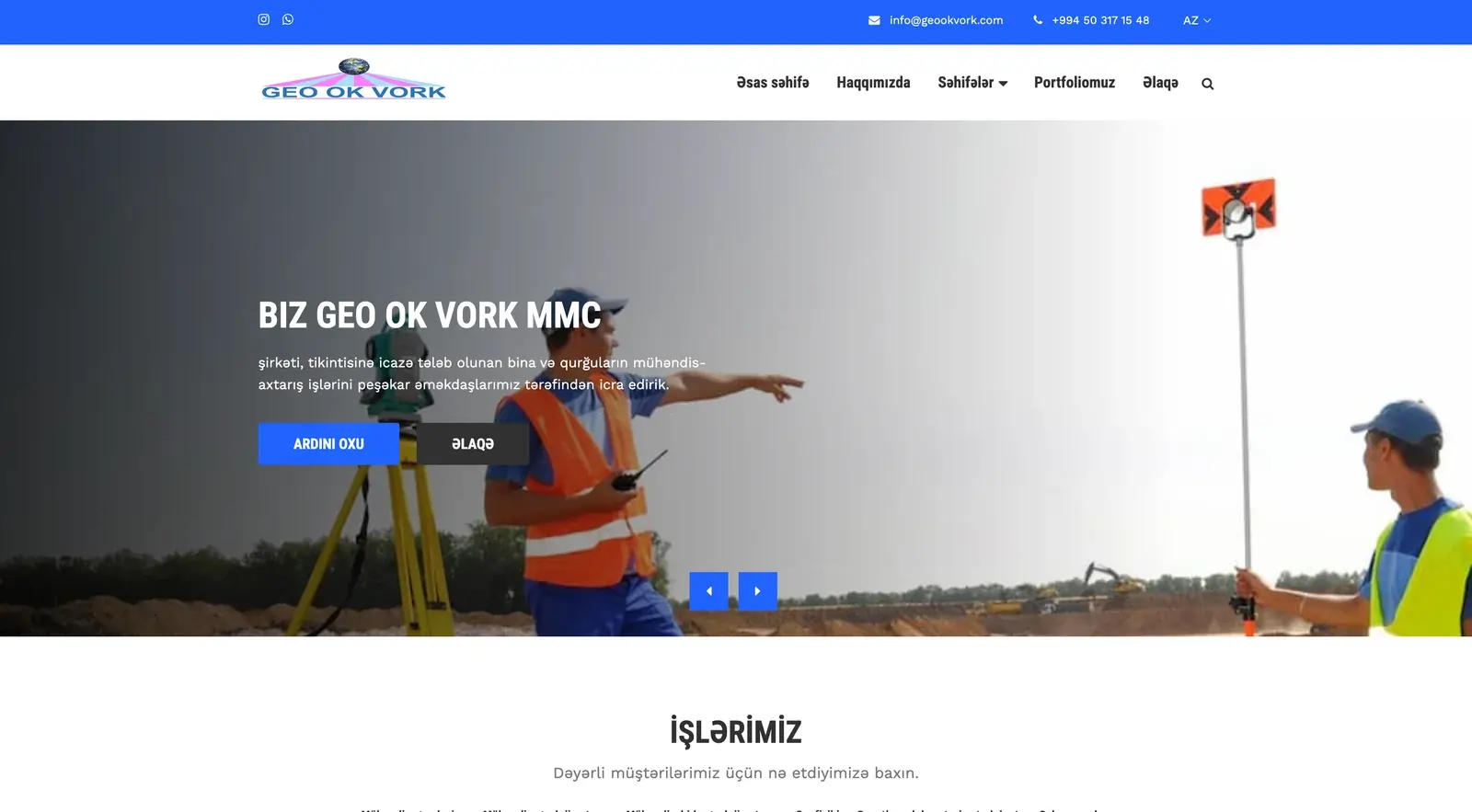Click the BIZ GEO OK VORK MMC heading
The width and height of the screenshot is (1472, 812).
click(x=430, y=315)
